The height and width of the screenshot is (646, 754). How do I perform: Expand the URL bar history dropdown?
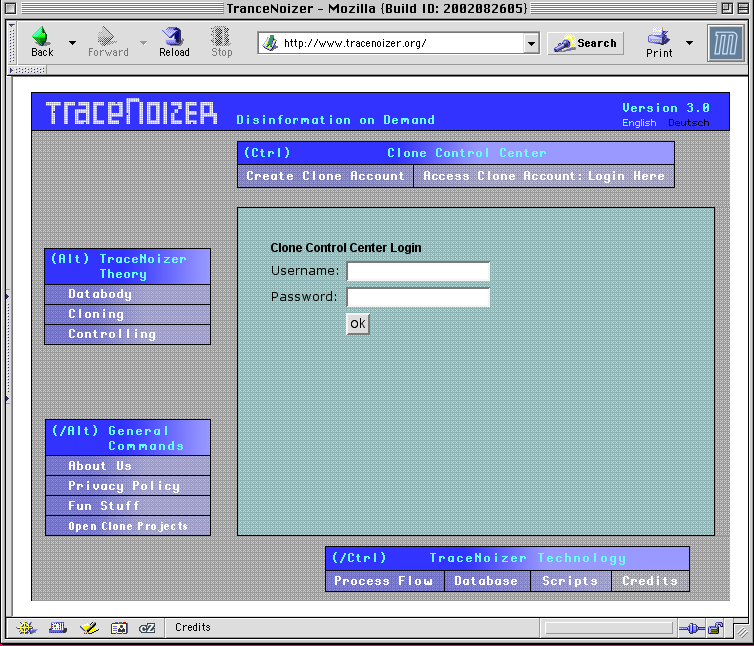(531, 44)
